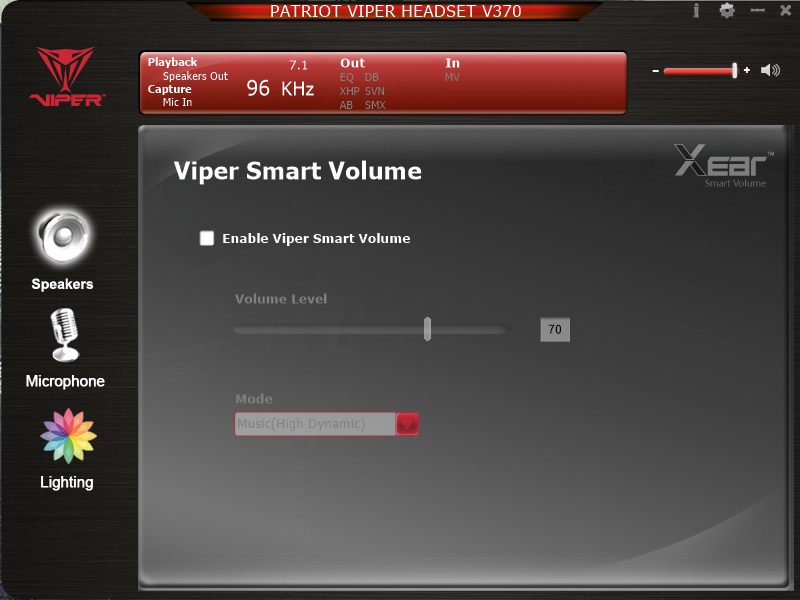Enable Viper Smart Volume checkbox
800x600 pixels.
pos(207,238)
